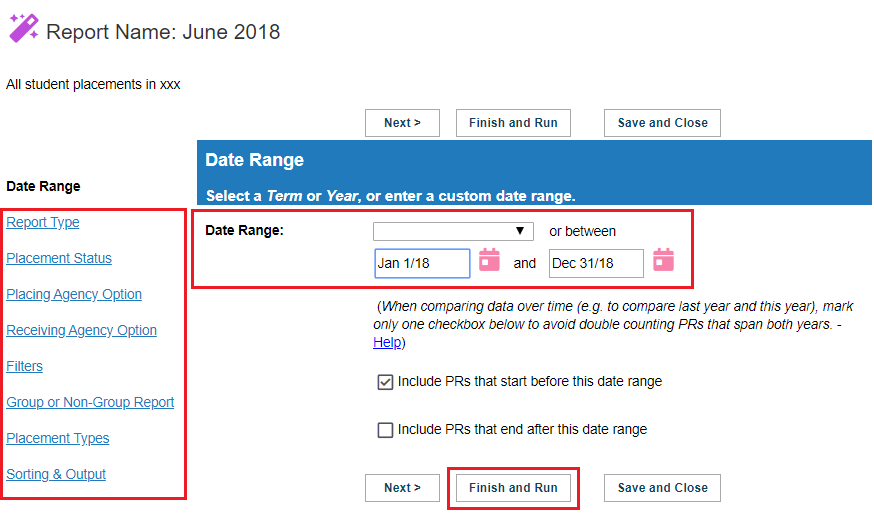Click the purple magic wand report icon
Viewport: 874px width, 522px height.
click(24, 28)
